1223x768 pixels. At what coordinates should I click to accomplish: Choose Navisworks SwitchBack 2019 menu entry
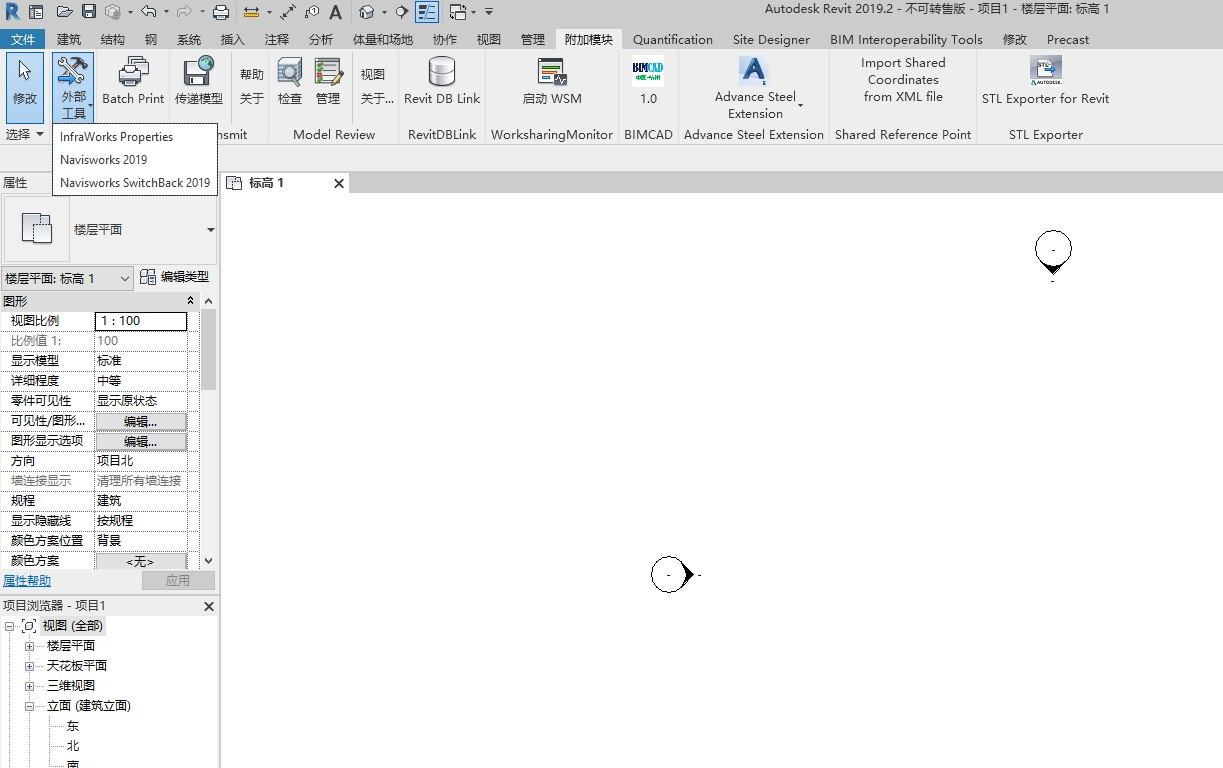point(134,183)
